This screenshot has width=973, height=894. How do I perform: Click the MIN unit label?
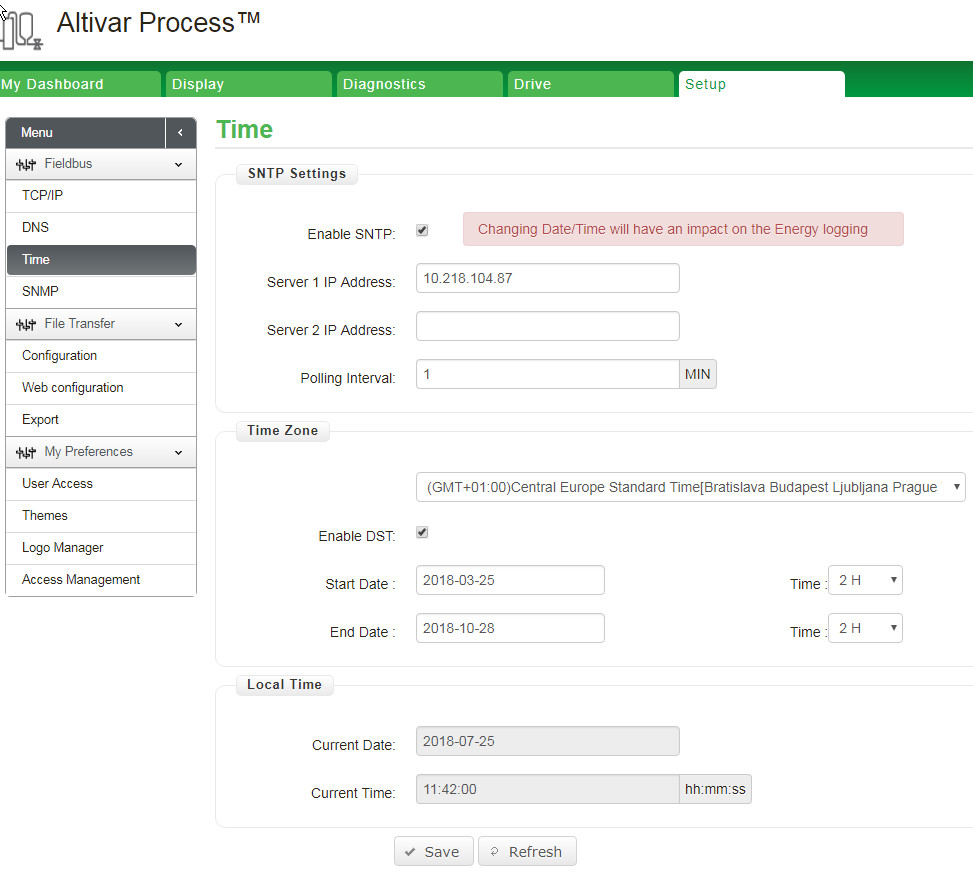[698, 374]
